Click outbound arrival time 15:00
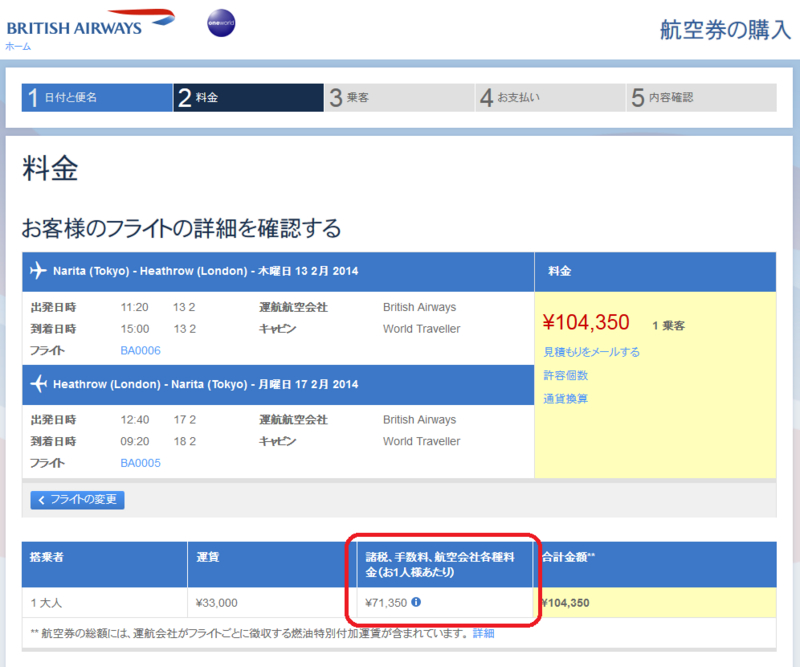The height and width of the screenshot is (667, 800). pyautogui.click(x=135, y=329)
